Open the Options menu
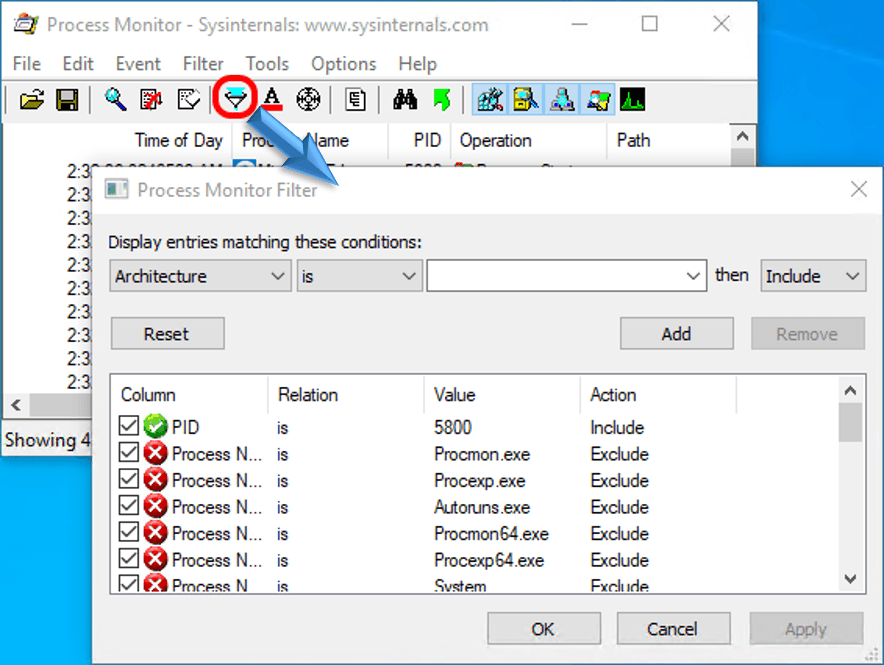Image resolution: width=884 pixels, height=665 pixels. tap(343, 64)
